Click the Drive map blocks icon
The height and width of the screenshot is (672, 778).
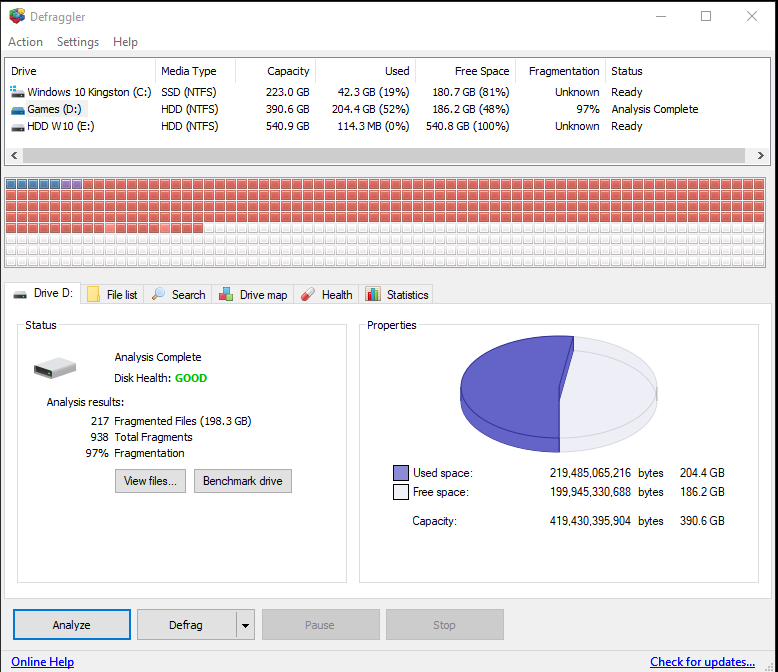pyautogui.click(x=226, y=294)
